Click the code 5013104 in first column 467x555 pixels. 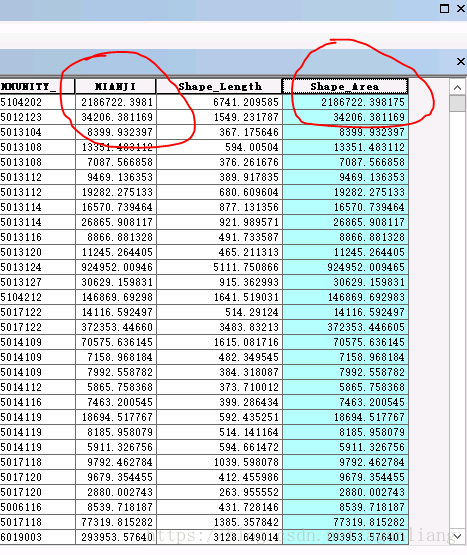(37, 132)
